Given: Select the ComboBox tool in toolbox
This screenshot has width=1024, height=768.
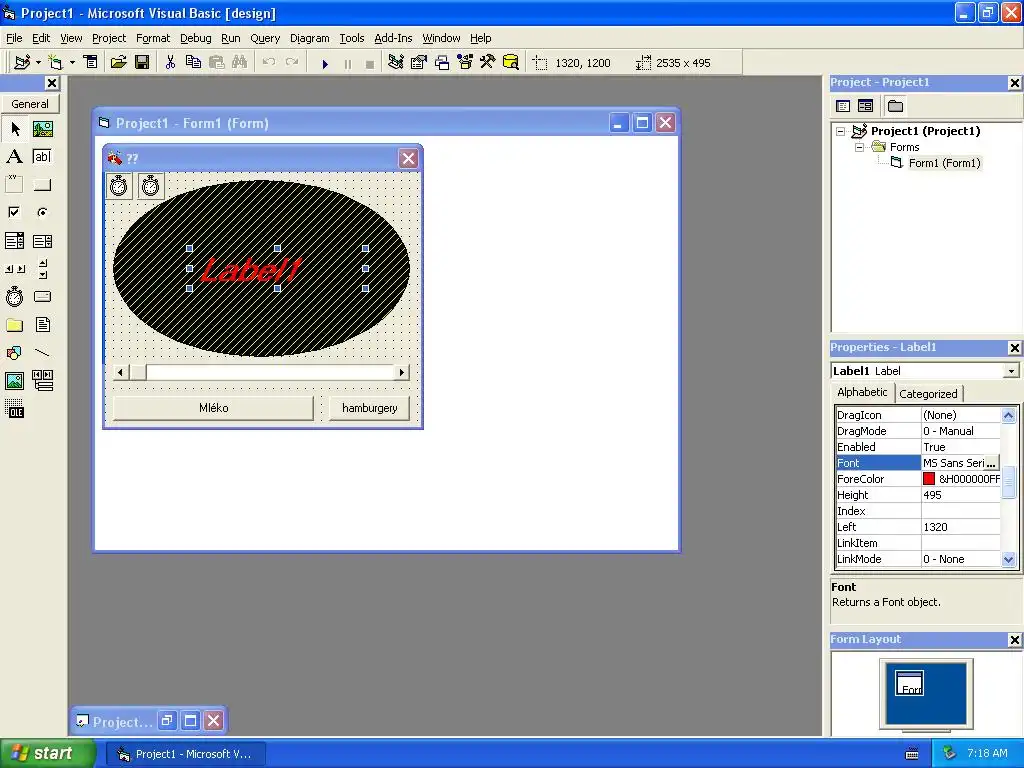Looking at the screenshot, I should pos(14,241).
